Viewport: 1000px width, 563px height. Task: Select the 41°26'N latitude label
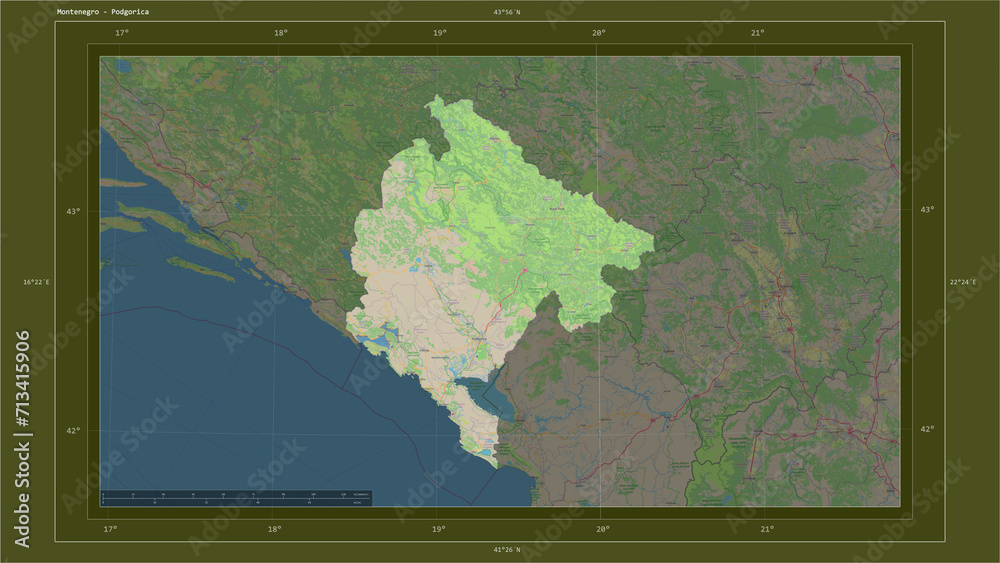point(506,550)
